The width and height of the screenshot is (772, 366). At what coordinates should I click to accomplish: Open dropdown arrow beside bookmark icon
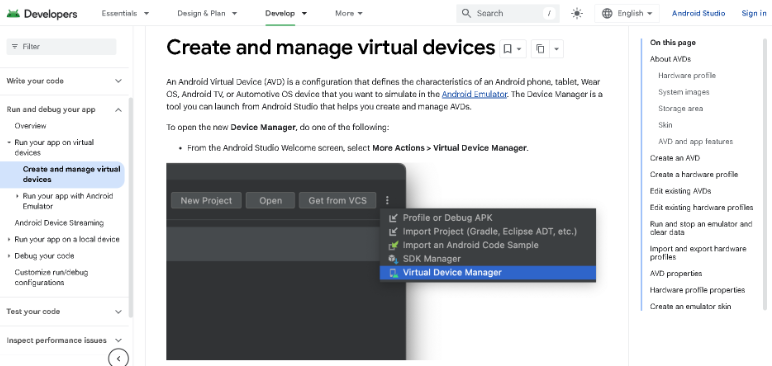coord(520,49)
